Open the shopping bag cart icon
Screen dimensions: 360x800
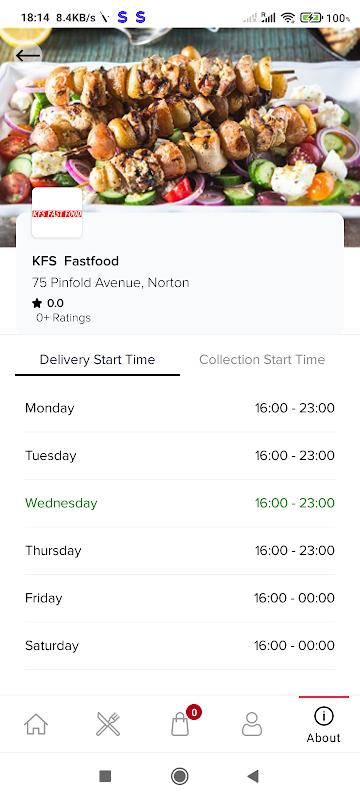(x=180, y=723)
